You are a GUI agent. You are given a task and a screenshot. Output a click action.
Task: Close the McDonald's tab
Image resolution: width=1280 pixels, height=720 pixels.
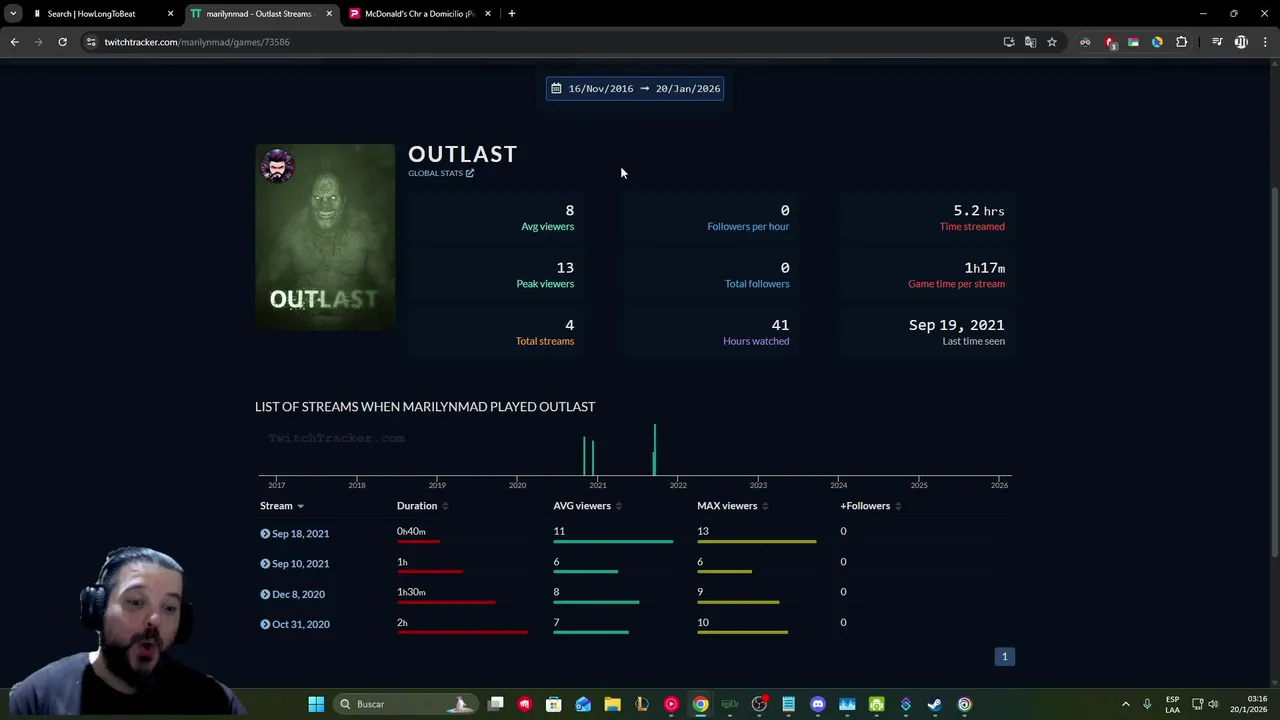[x=488, y=14]
